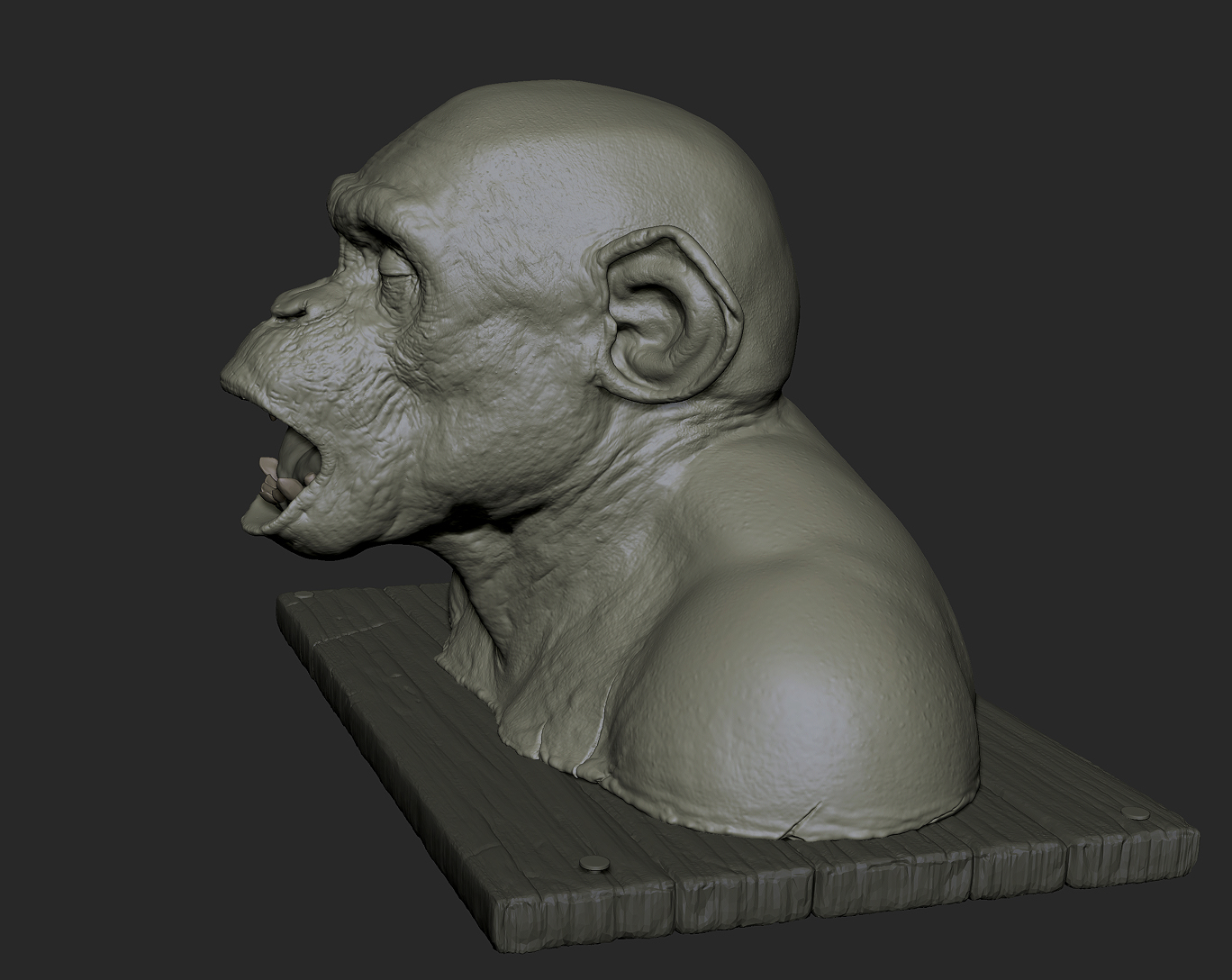The height and width of the screenshot is (980, 1232).
Task: Click the chimpanzee's brow ridge
Action: (369, 203)
